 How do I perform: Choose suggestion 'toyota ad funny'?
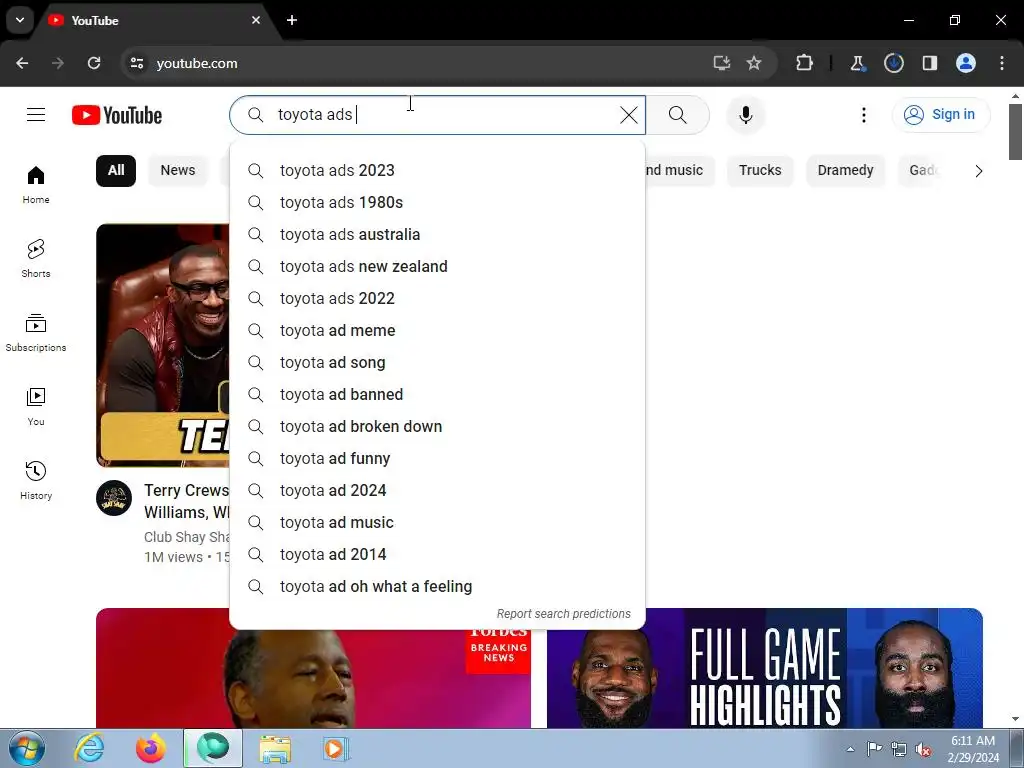(438, 458)
